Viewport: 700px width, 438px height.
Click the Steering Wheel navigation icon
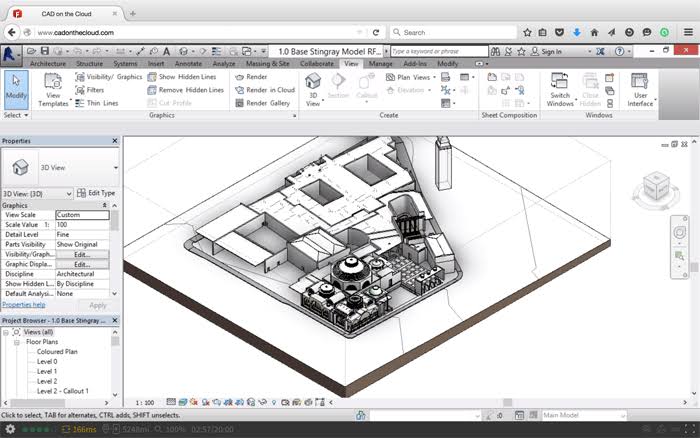[679, 233]
